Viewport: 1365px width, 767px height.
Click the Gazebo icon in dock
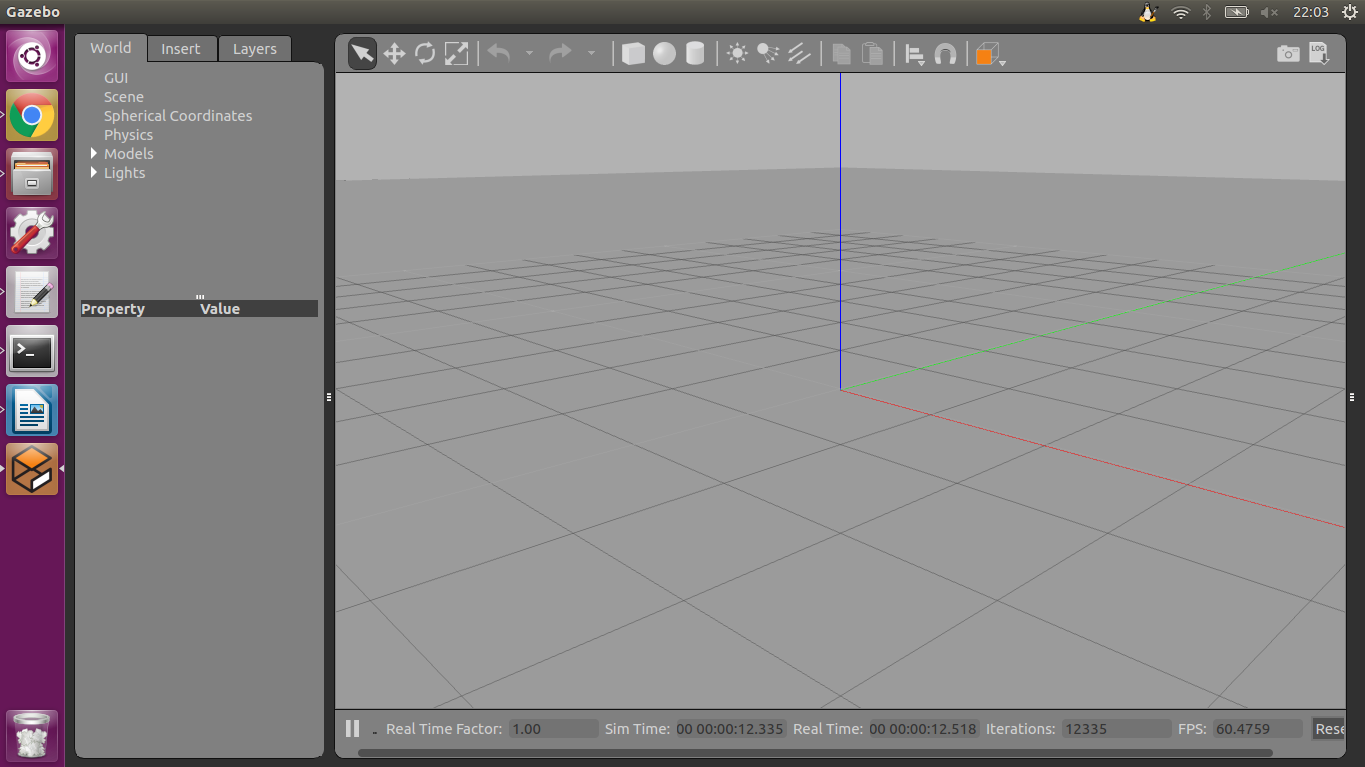point(32,469)
